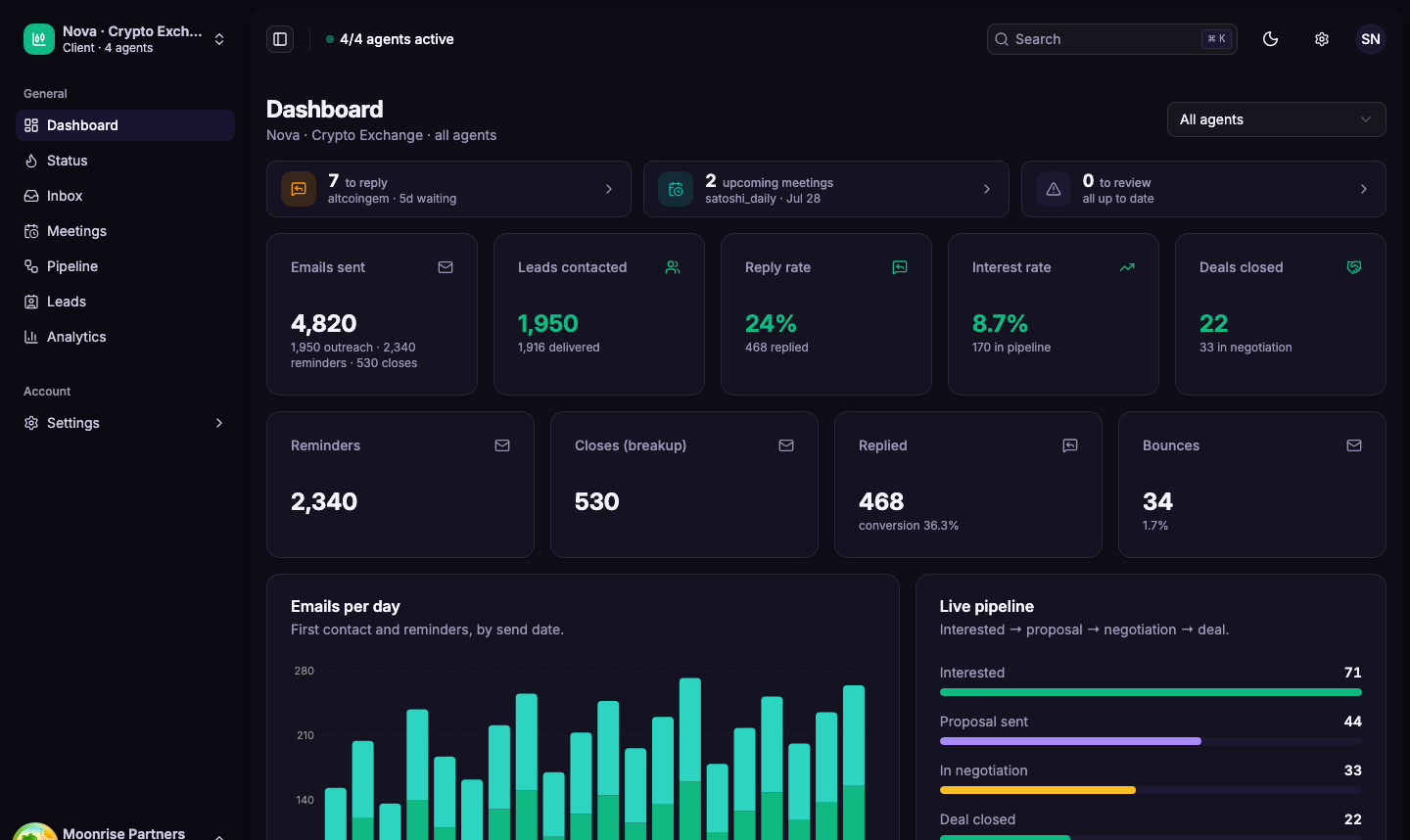The height and width of the screenshot is (840, 1410).
Task: Go to Dashboard in sidebar
Action: coord(125,125)
